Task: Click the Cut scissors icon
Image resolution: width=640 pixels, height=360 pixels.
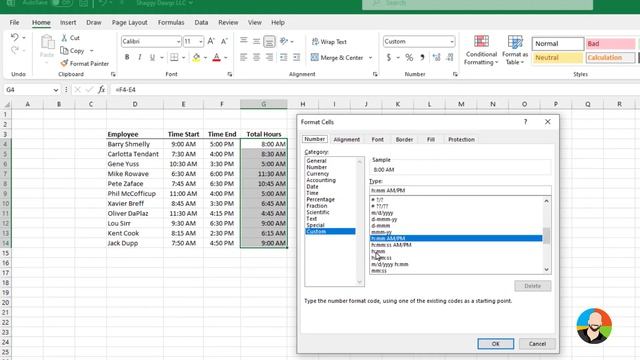Action: coord(64,38)
